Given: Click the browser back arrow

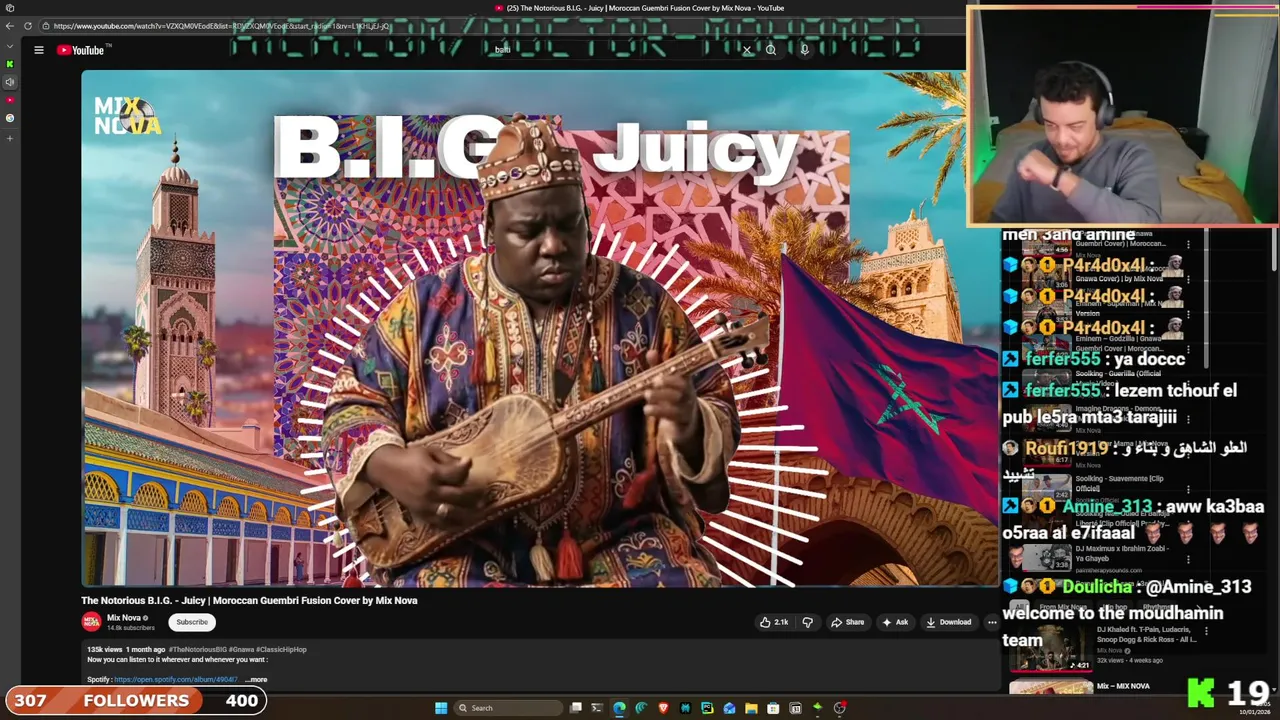Looking at the screenshot, I should tap(10, 26).
